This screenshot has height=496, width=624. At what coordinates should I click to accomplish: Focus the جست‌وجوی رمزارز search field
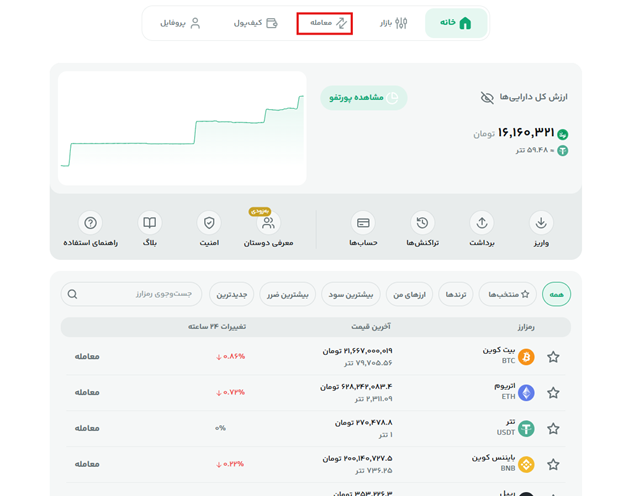131,294
